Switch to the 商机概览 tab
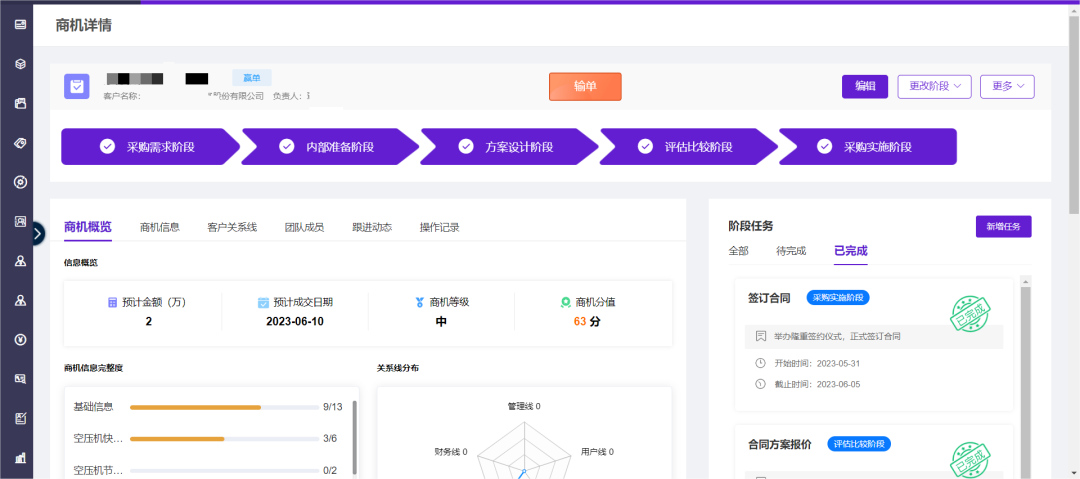This screenshot has height=479, width=1080. coord(87,227)
